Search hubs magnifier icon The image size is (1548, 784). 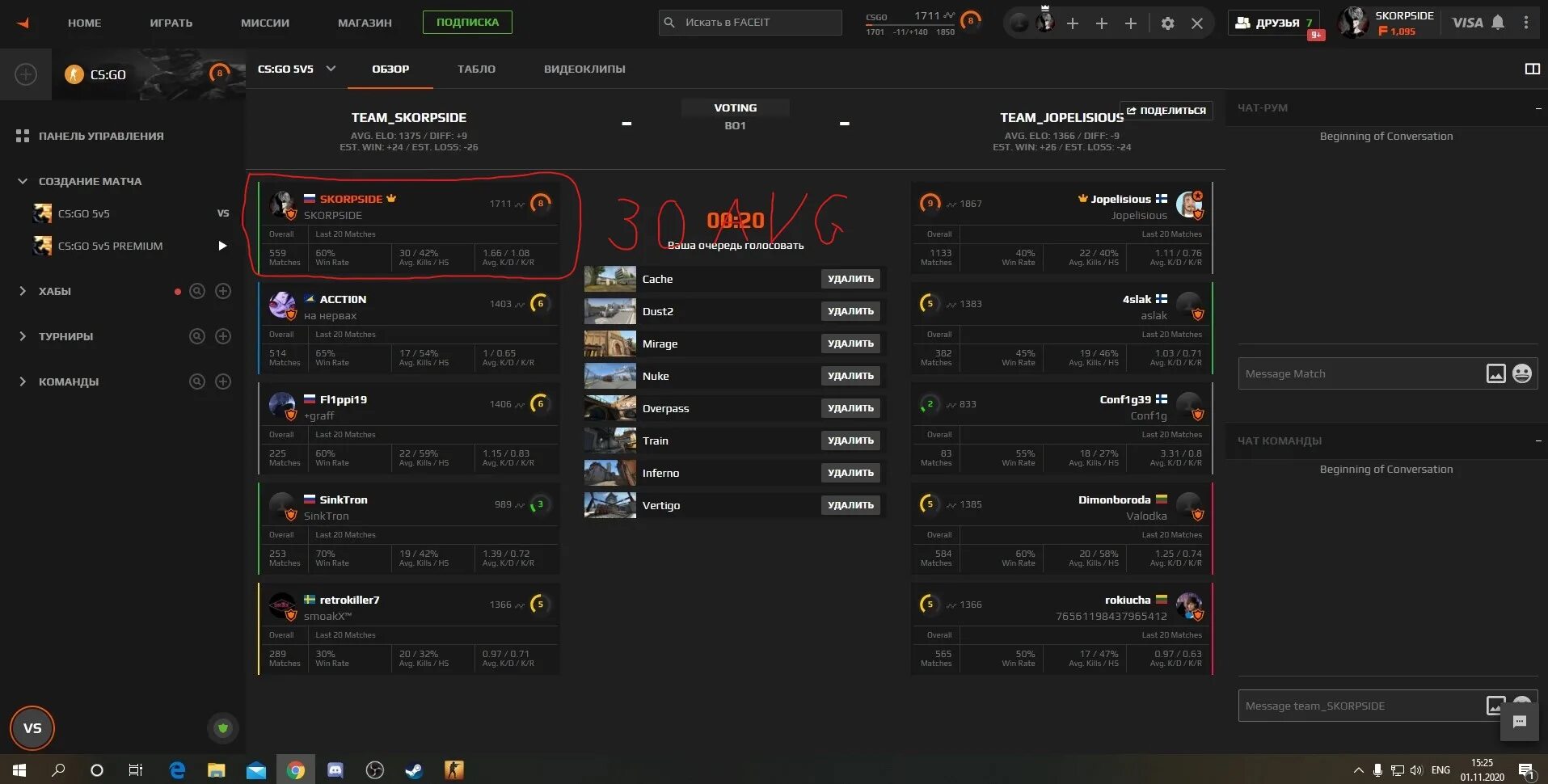click(x=196, y=291)
